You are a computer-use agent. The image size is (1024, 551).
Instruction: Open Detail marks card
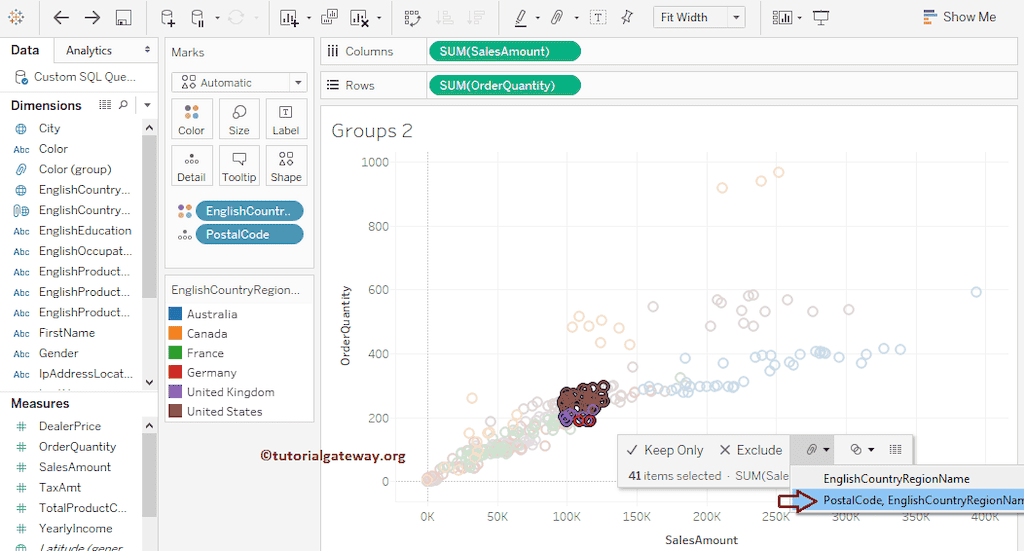point(191,166)
